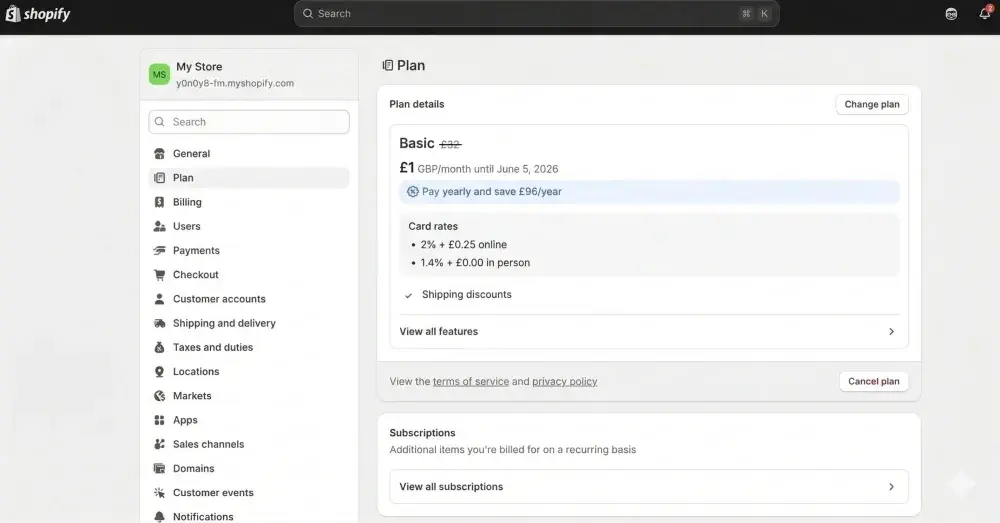Click the Shopify logo
The width and height of the screenshot is (1000, 523).
[x=38, y=14]
